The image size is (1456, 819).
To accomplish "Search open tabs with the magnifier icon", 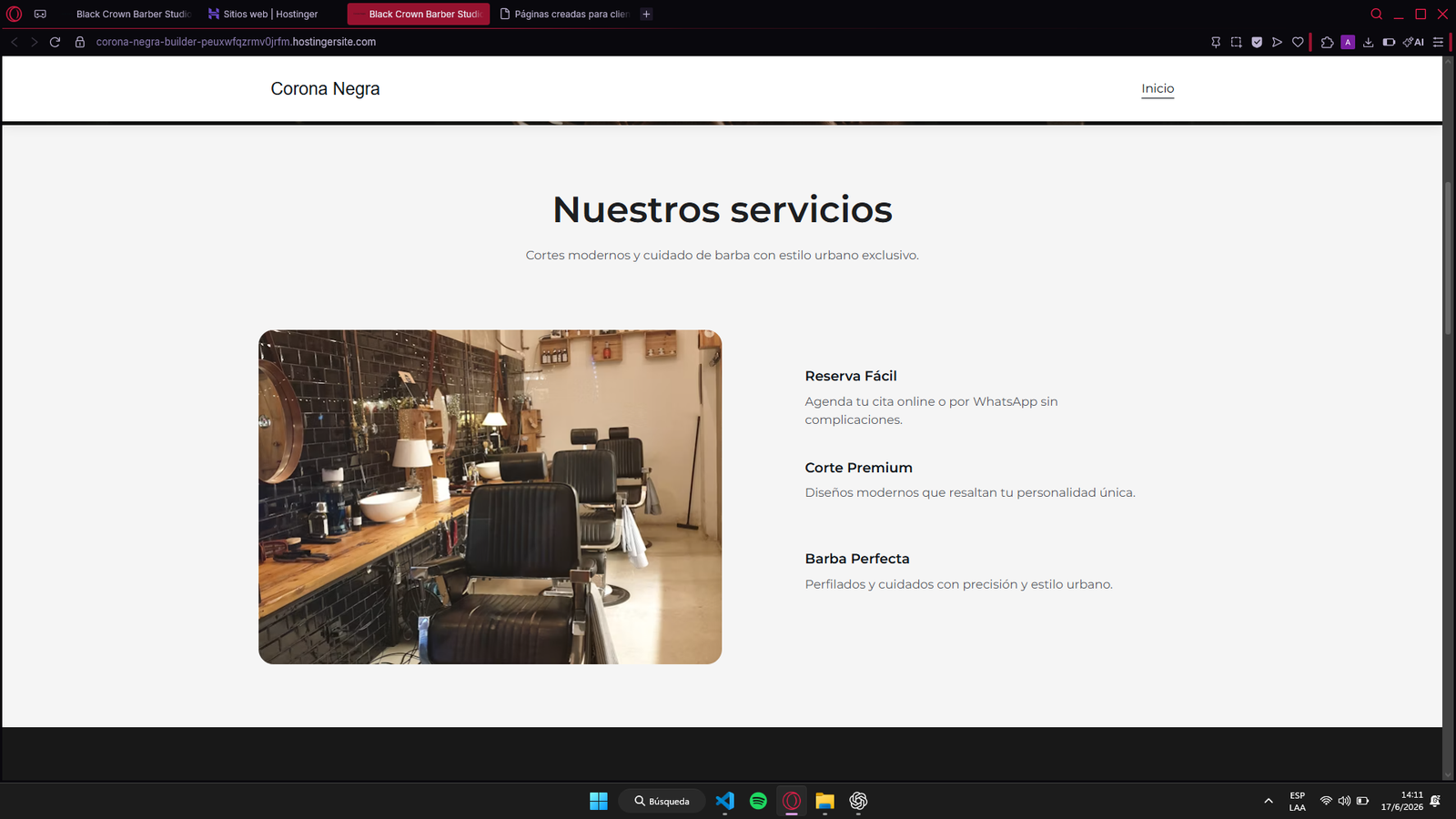I will coord(1377,14).
